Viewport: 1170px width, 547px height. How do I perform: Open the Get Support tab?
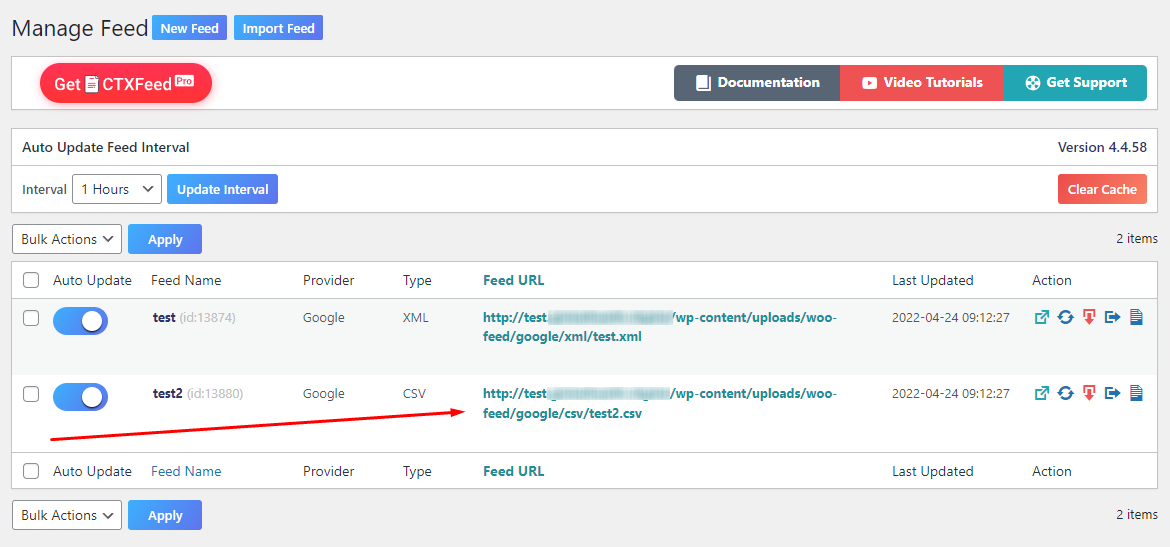pos(1075,83)
